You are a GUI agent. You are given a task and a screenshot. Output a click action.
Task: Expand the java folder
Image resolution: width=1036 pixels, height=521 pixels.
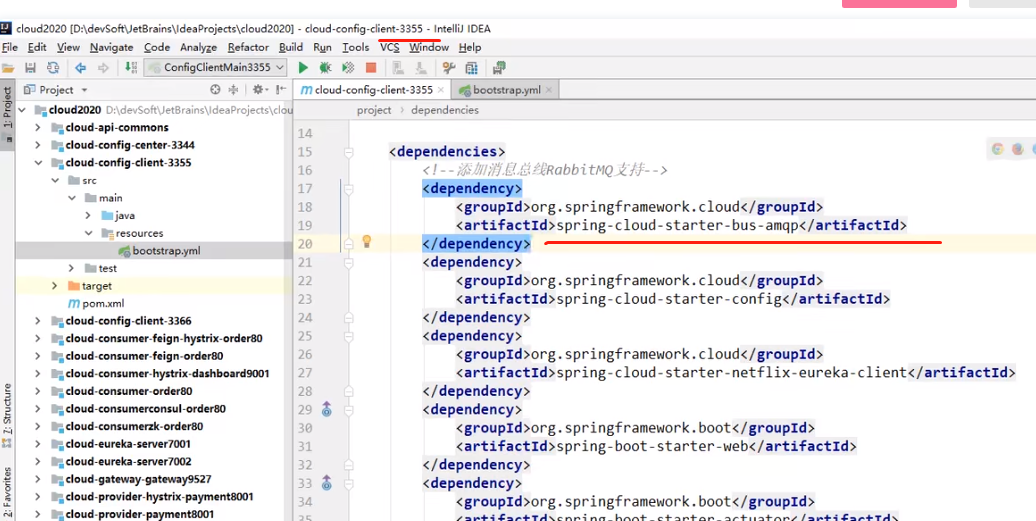(88, 216)
